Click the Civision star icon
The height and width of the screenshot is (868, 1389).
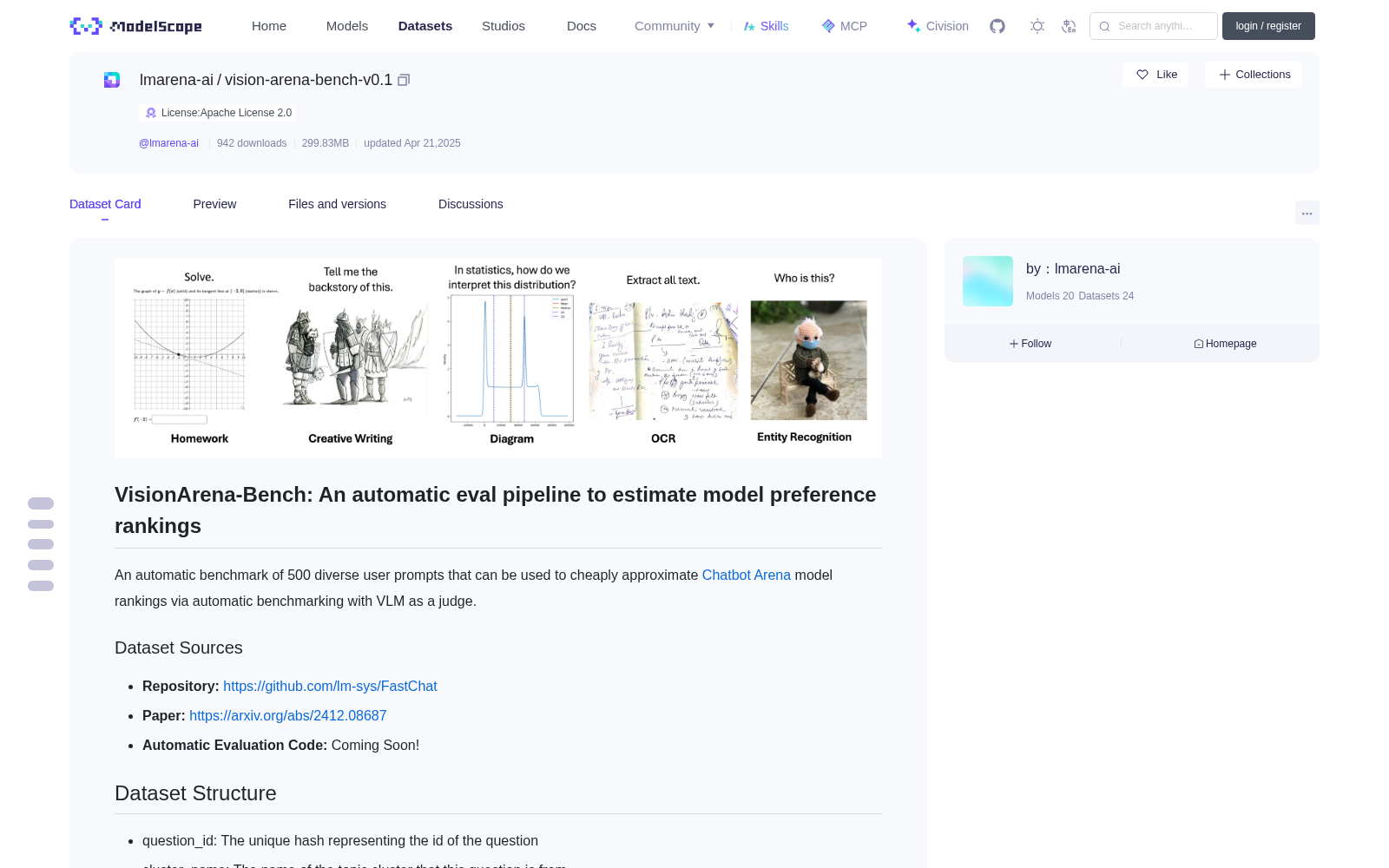(x=913, y=26)
